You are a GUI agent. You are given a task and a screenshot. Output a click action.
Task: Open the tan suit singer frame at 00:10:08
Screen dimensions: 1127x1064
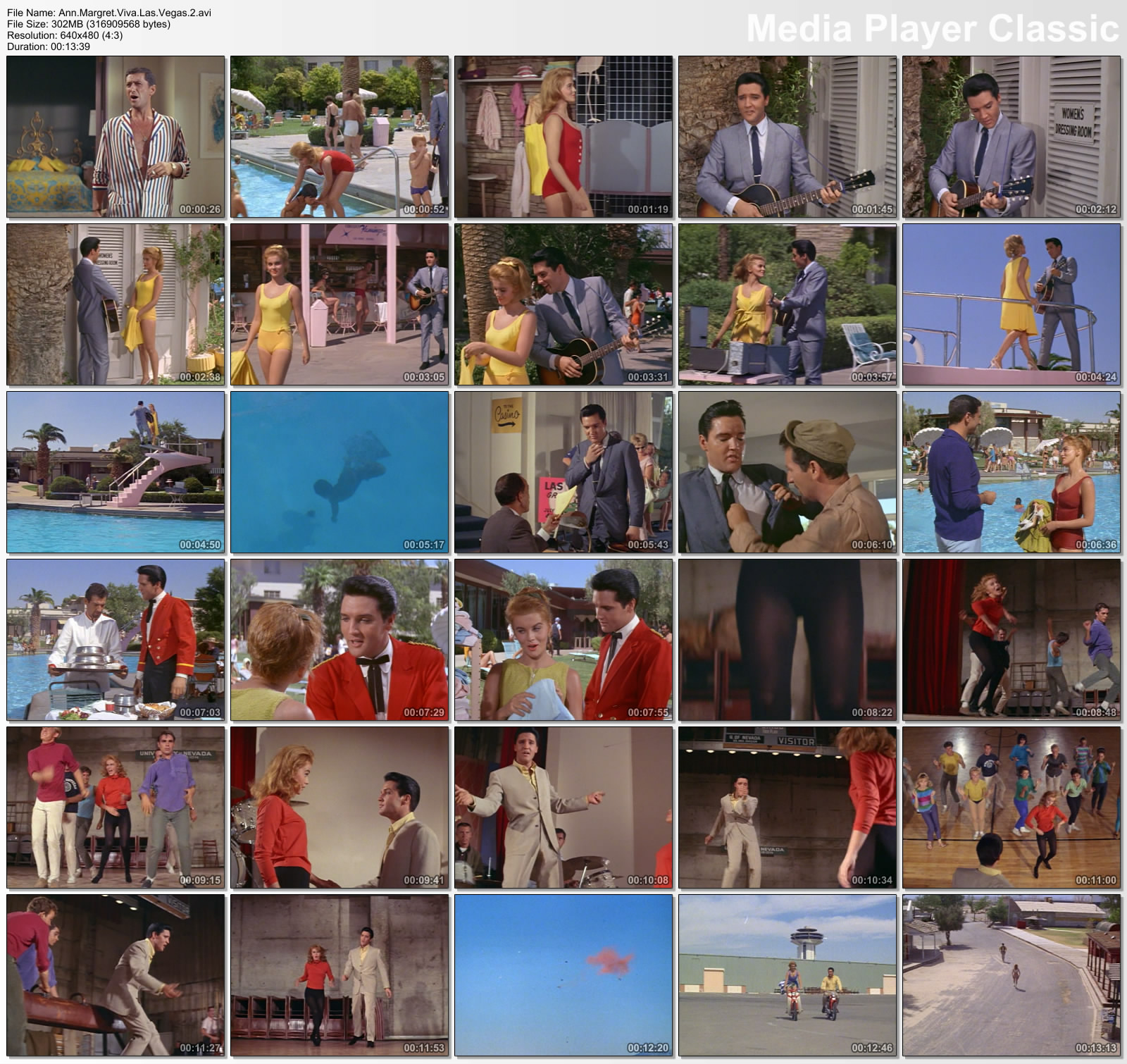pos(563,808)
